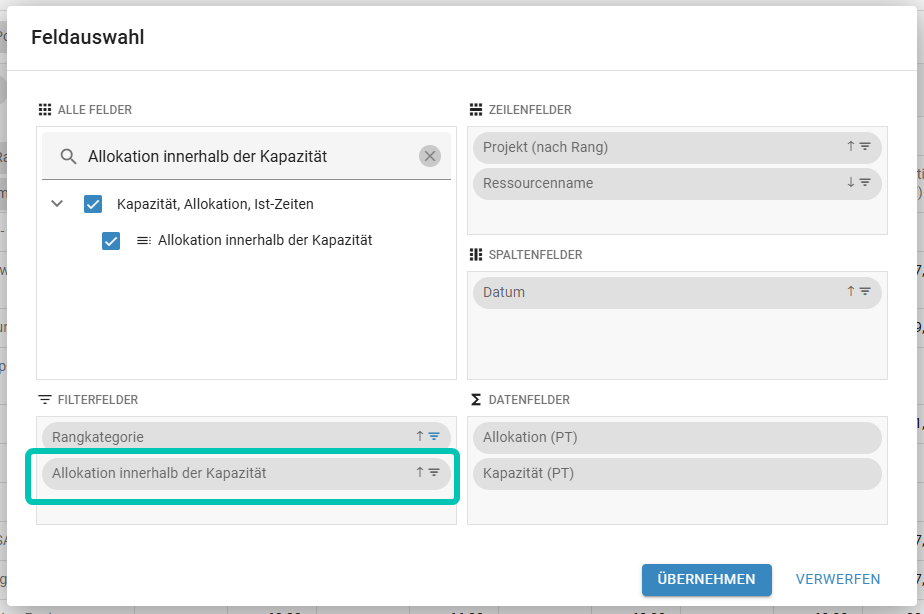
Task: Open filter for Projekt (nach Rang)
Action: pyautogui.click(x=865, y=146)
